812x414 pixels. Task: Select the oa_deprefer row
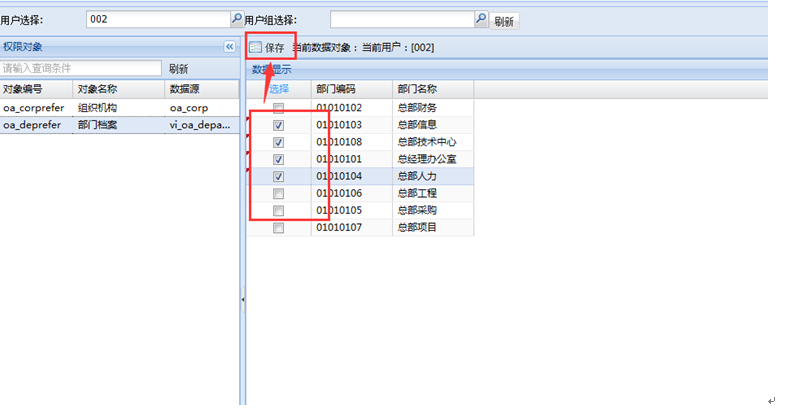pyautogui.click(x=120, y=125)
